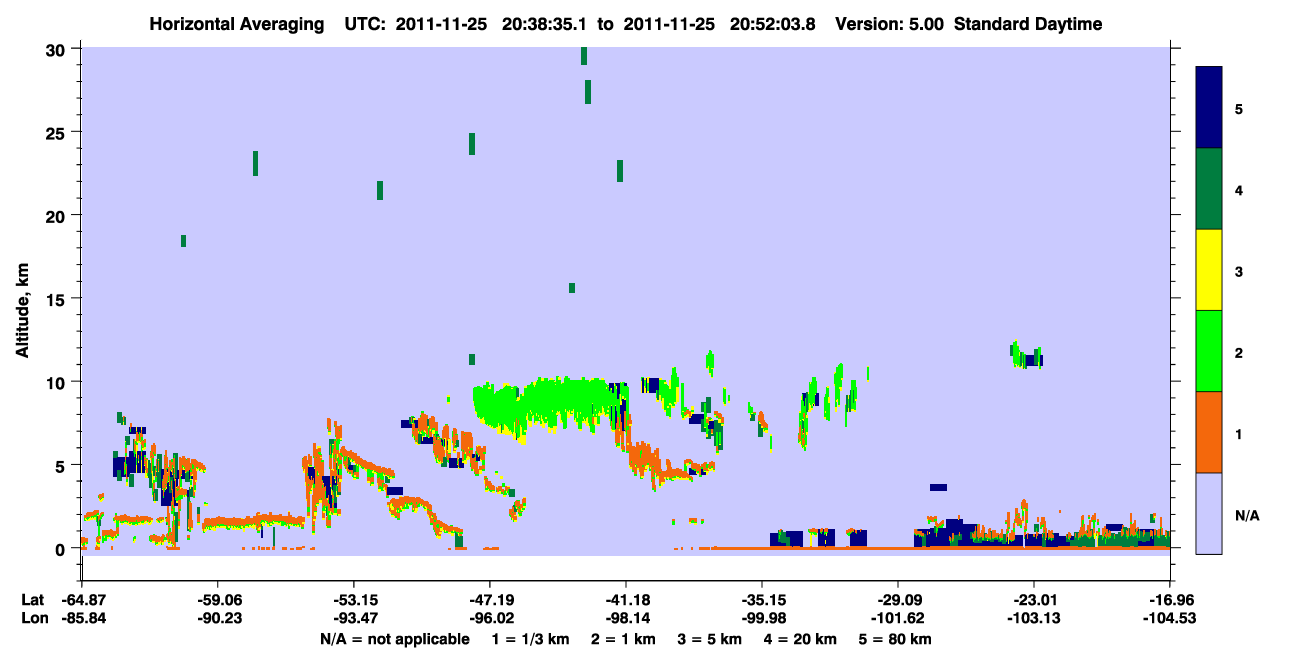The width and height of the screenshot is (1300, 667).
Task: Click the latitude value -23.01
Action: pos(1034,600)
